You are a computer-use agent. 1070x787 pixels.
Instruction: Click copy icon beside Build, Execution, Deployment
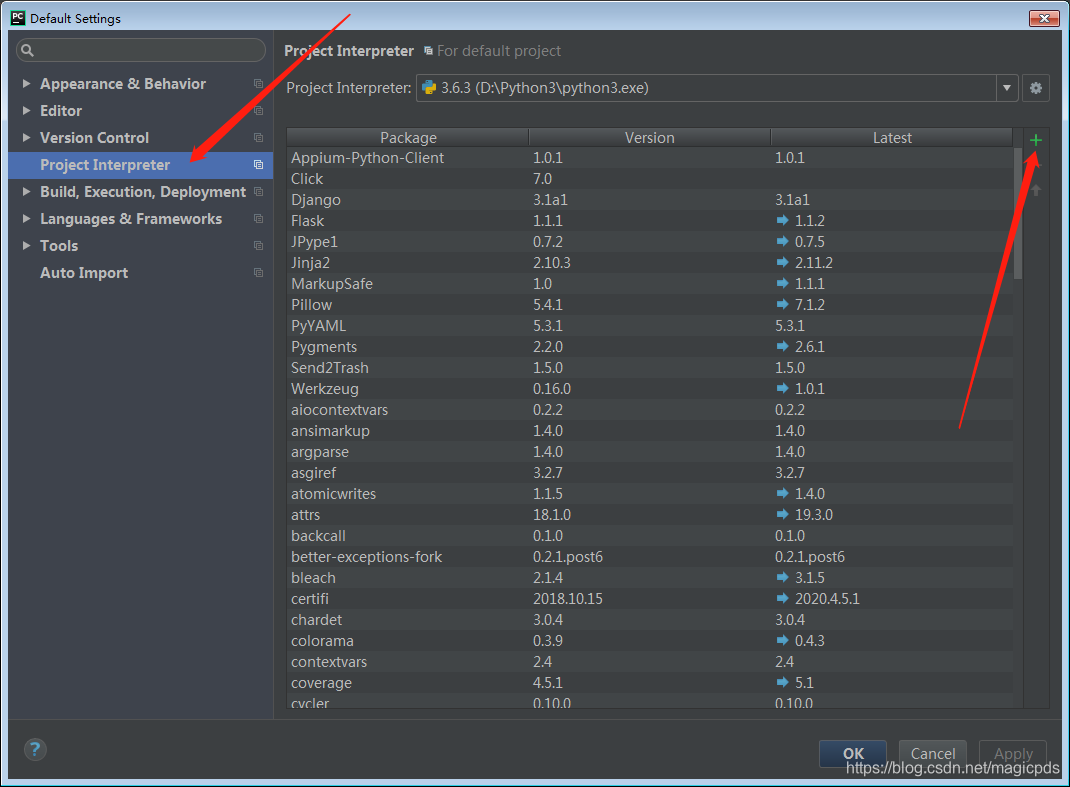[259, 192]
